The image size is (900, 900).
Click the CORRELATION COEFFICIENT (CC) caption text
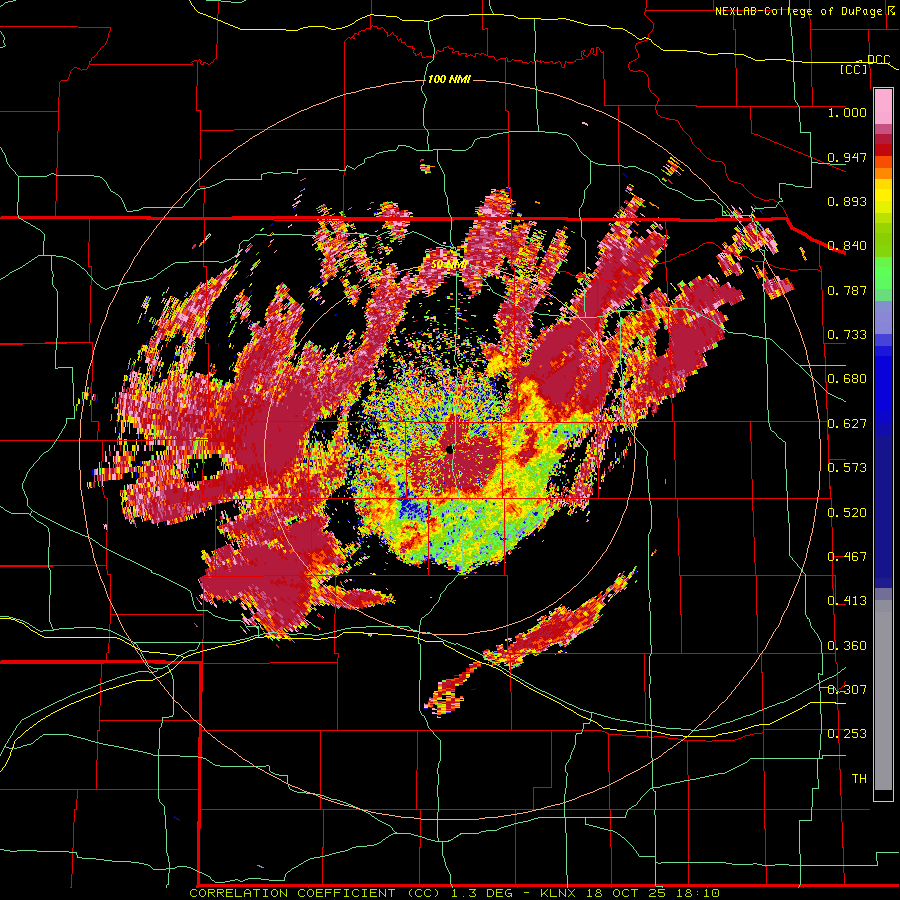tap(315, 893)
